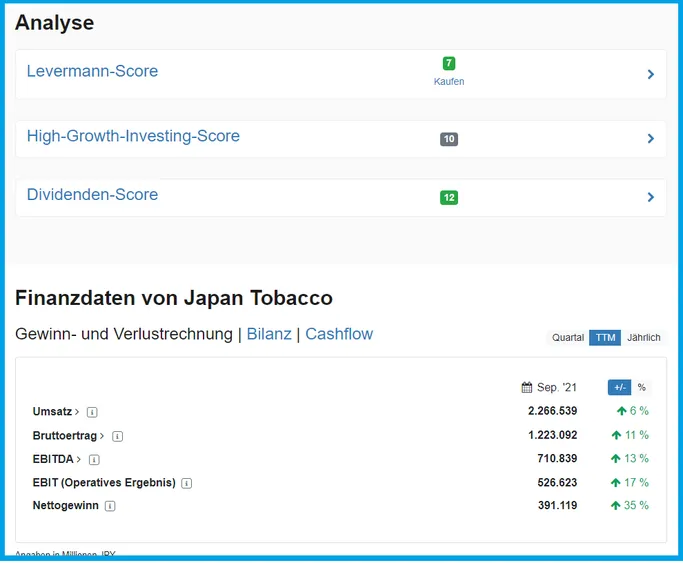Screen dimensions: 683x563
Task: Toggle the +/- change display button
Action: pos(619,387)
